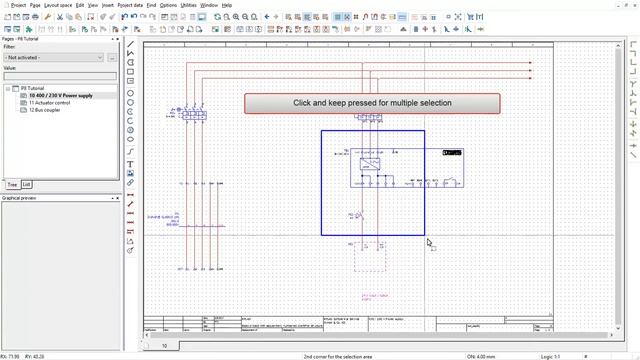Image resolution: width=640 pixels, height=360 pixels.
Task: Select the Circle drawing tool
Action: click(x=131, y=93)
